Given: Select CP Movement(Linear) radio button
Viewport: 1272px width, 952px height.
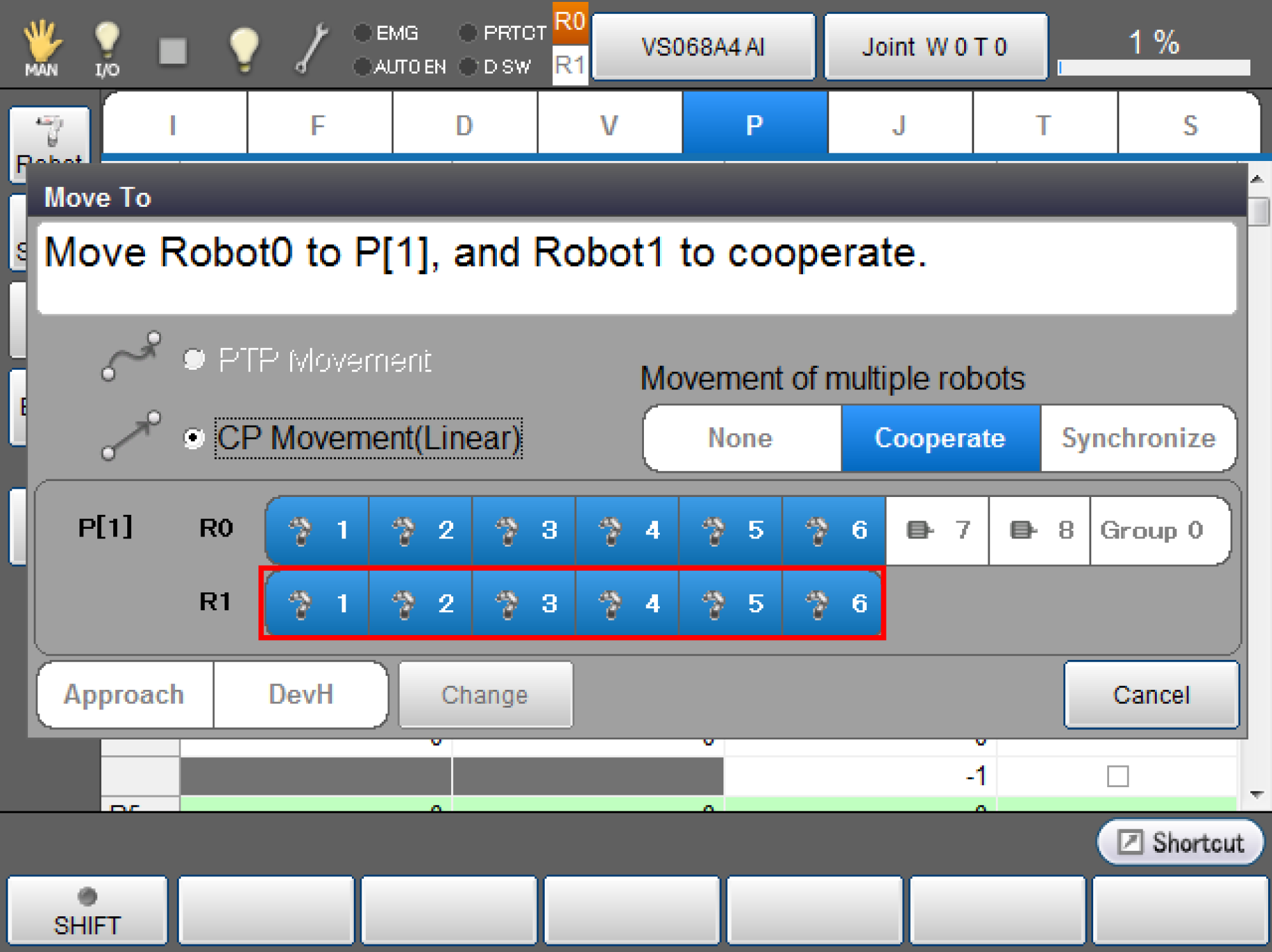Looking at the screenshot, I should point(193,438).
